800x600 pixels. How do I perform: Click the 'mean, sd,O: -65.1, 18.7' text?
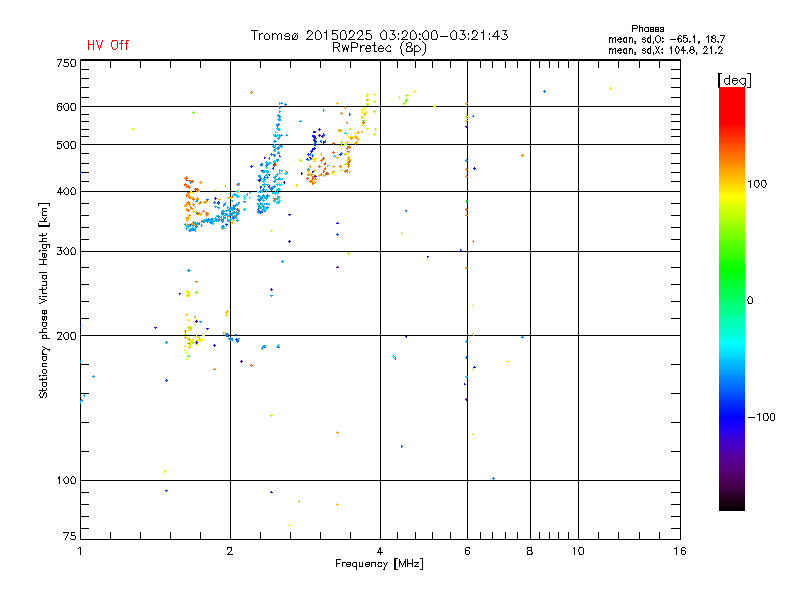pyautogui.click(x=666, y=39)
